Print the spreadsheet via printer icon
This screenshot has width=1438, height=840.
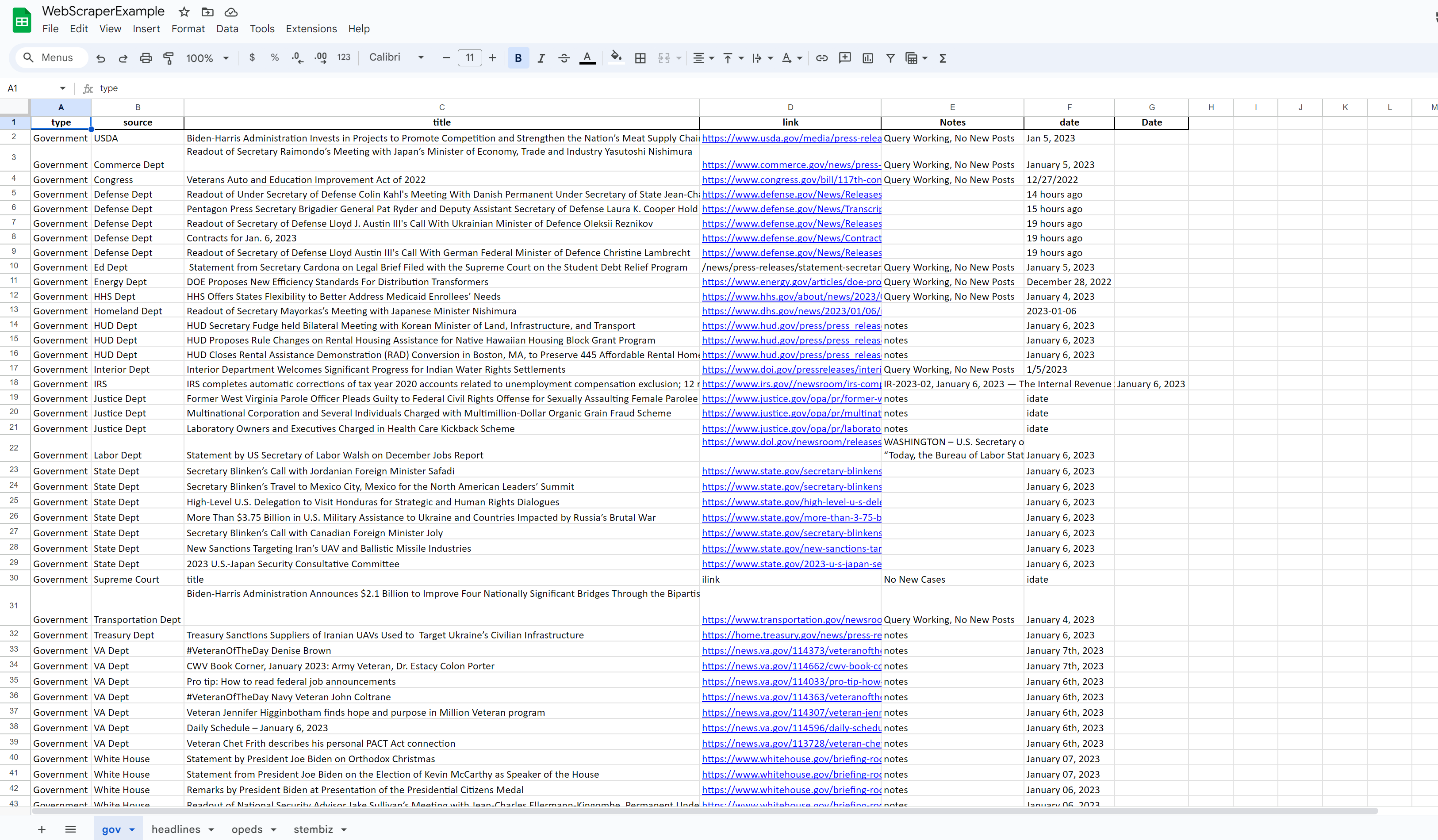point(146,58)
